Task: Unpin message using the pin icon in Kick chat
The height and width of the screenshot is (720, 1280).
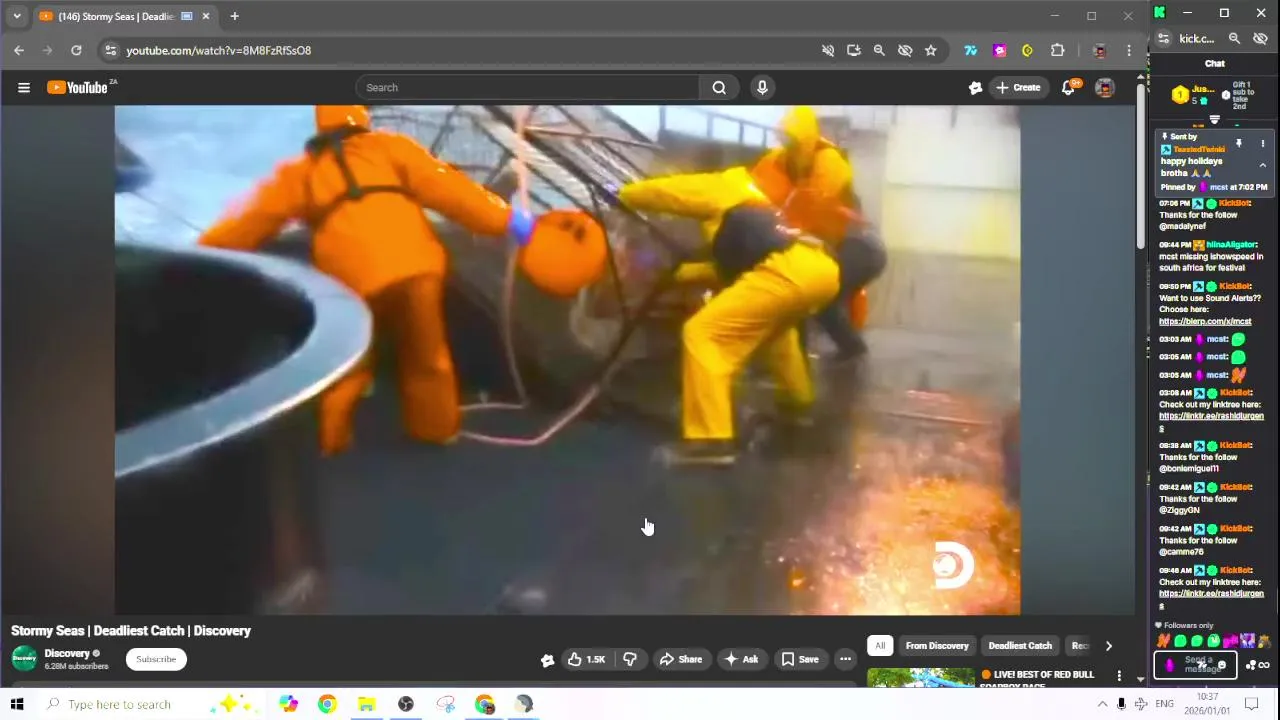Action: coord(1238,144)
